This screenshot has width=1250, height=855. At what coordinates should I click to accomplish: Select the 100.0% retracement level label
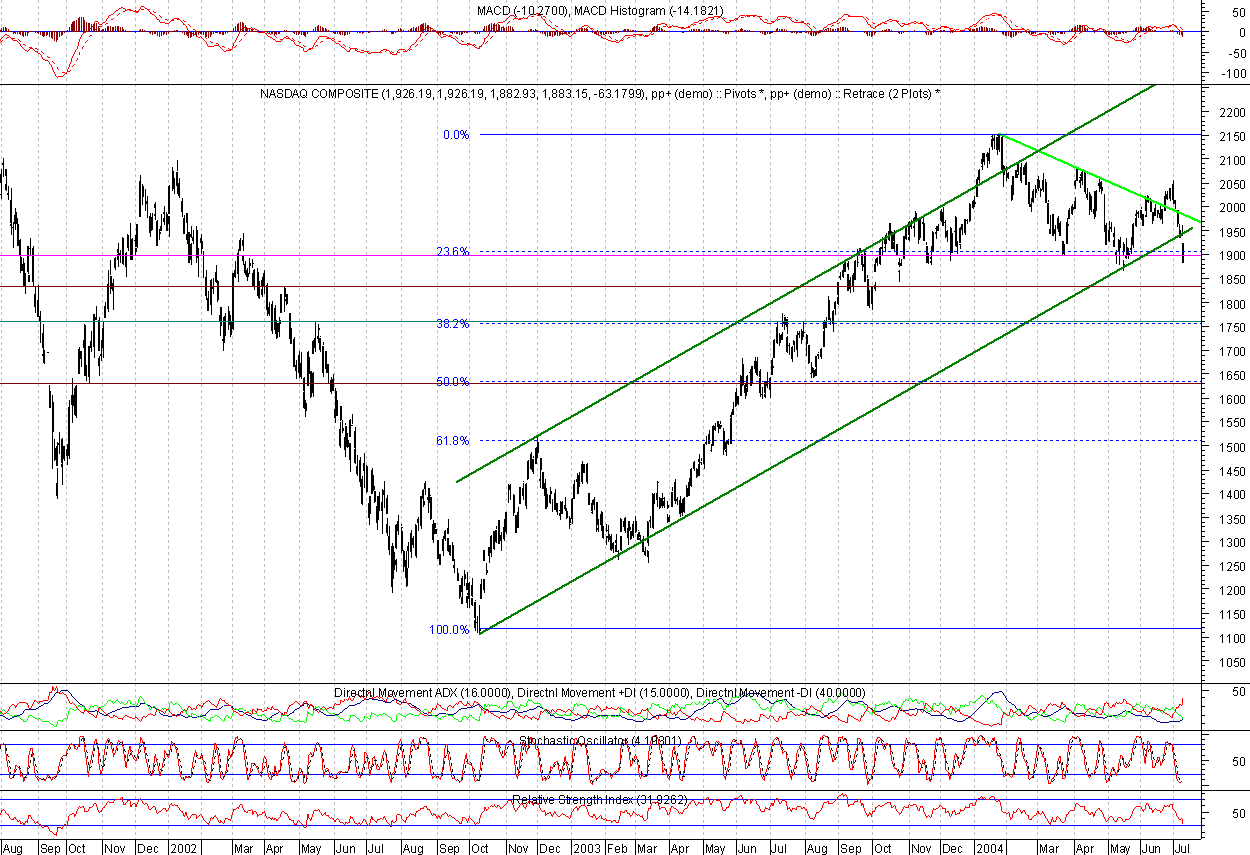pos(451,630)
